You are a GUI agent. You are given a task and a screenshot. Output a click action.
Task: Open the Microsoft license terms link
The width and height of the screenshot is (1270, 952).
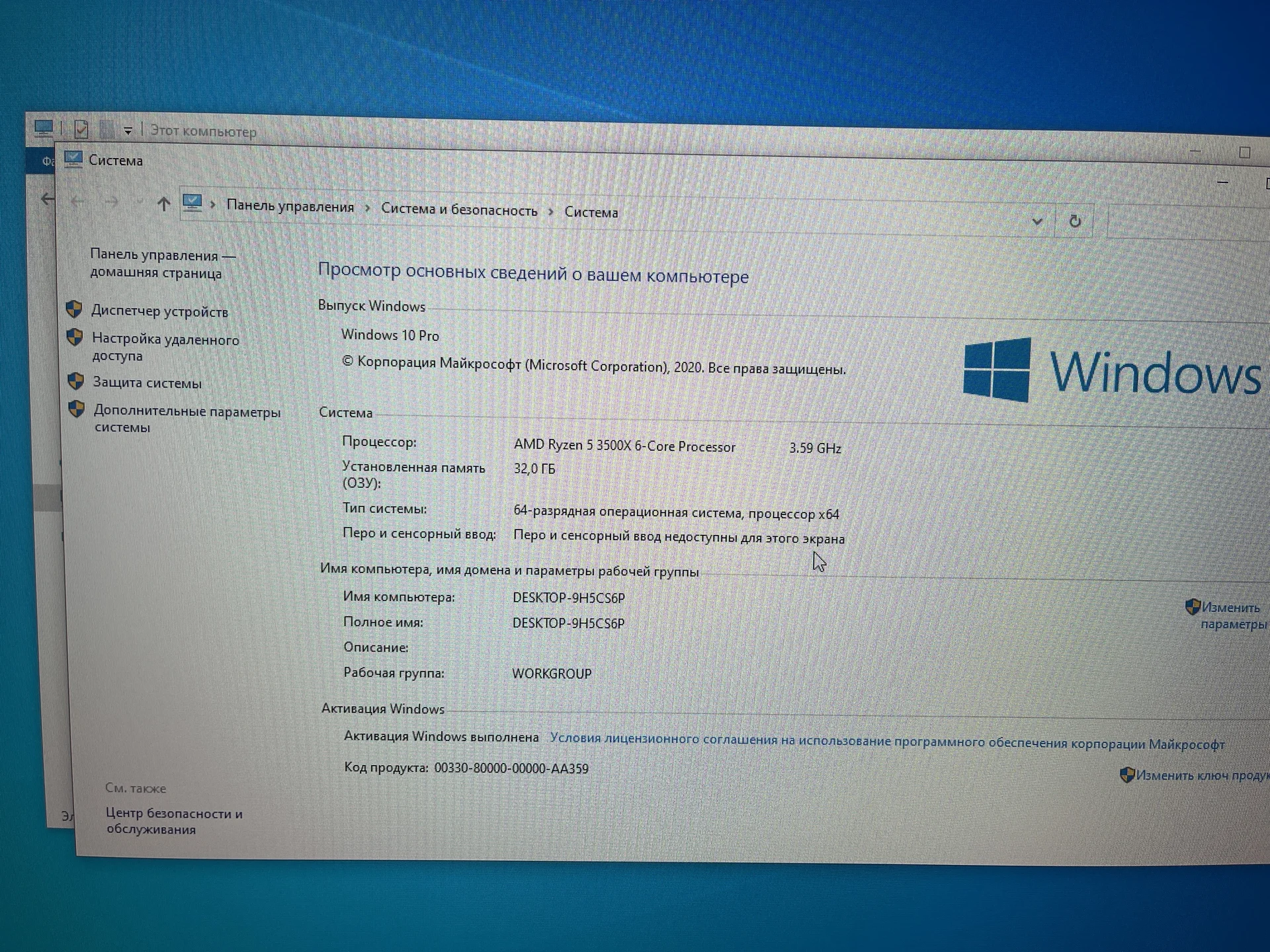887,741
